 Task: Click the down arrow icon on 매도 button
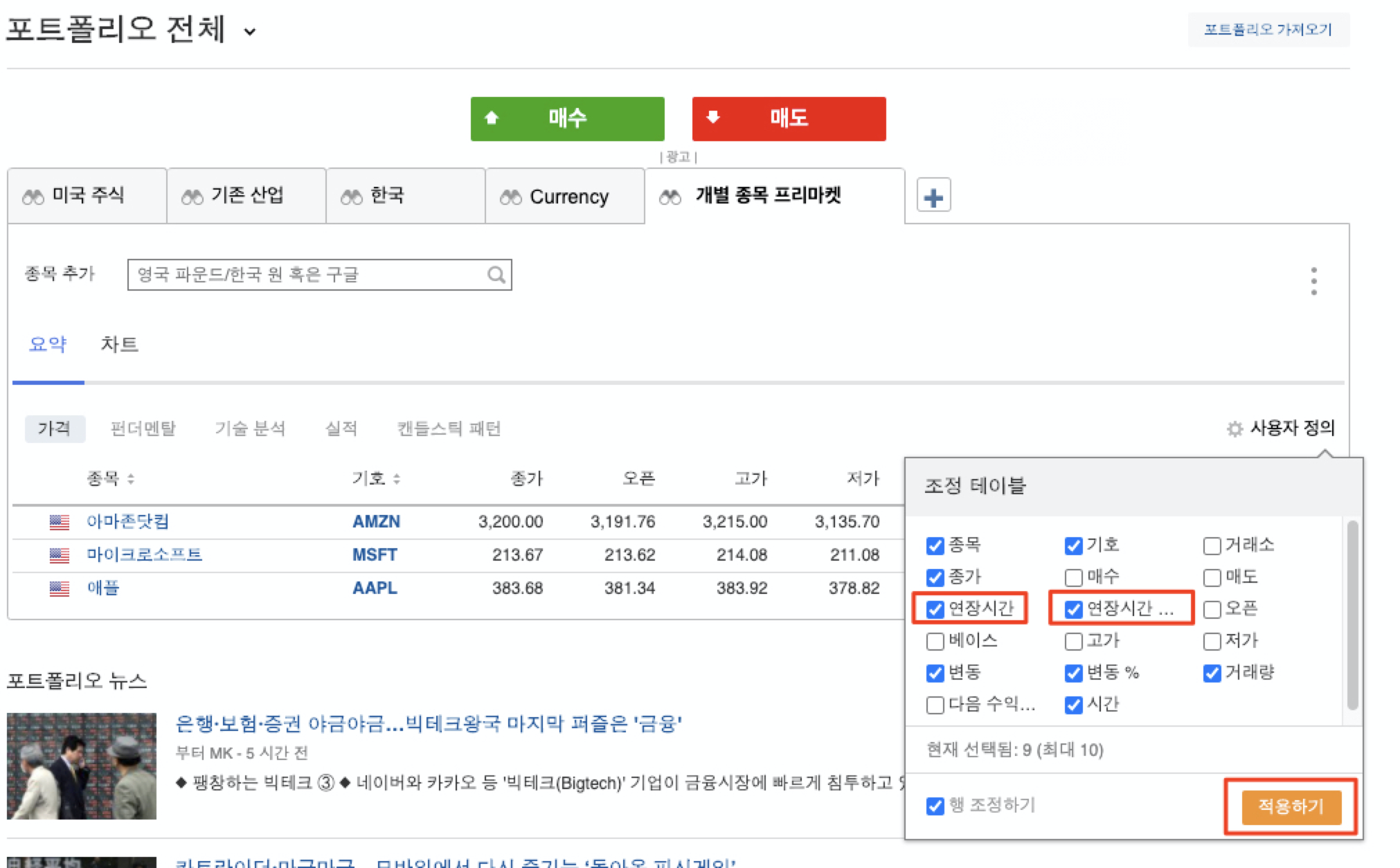click(x=713, y=117)
